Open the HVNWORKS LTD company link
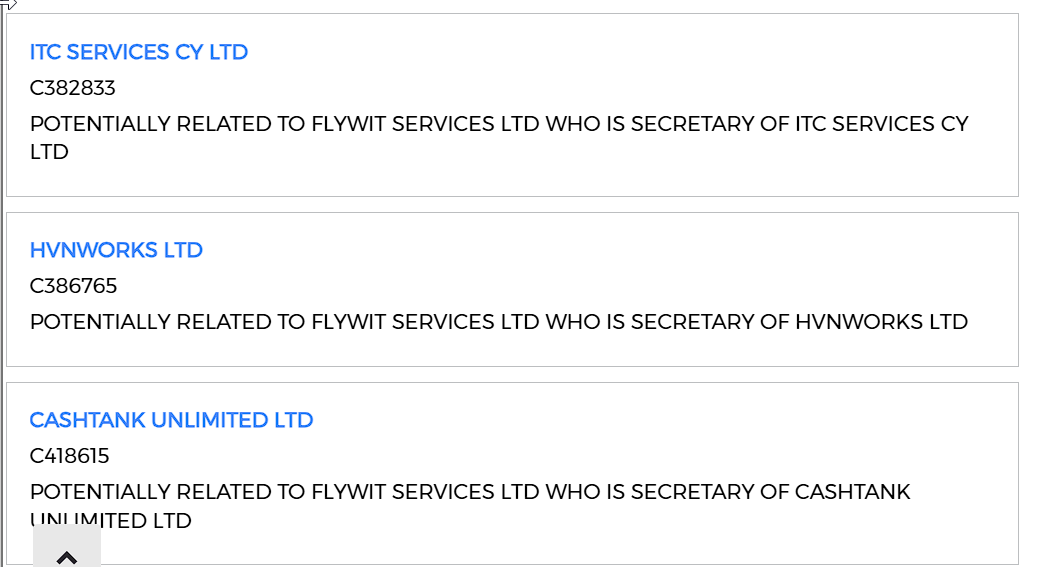The height and width of the screenshot is (567, 1039). tap(116, 250)
